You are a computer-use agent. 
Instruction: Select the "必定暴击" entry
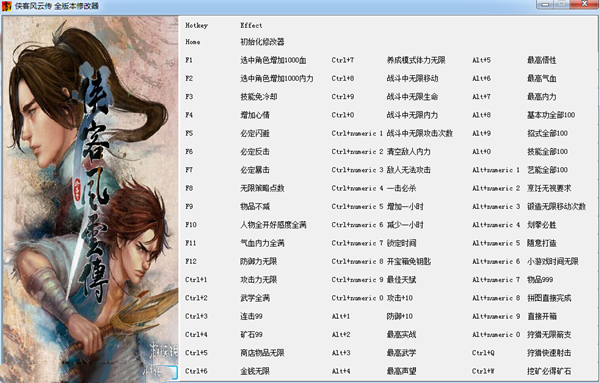(x=255, y=170)
